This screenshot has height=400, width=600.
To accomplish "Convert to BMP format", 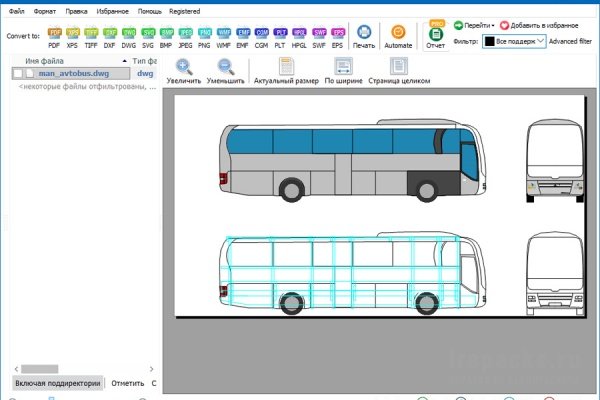I will point(166,38).
